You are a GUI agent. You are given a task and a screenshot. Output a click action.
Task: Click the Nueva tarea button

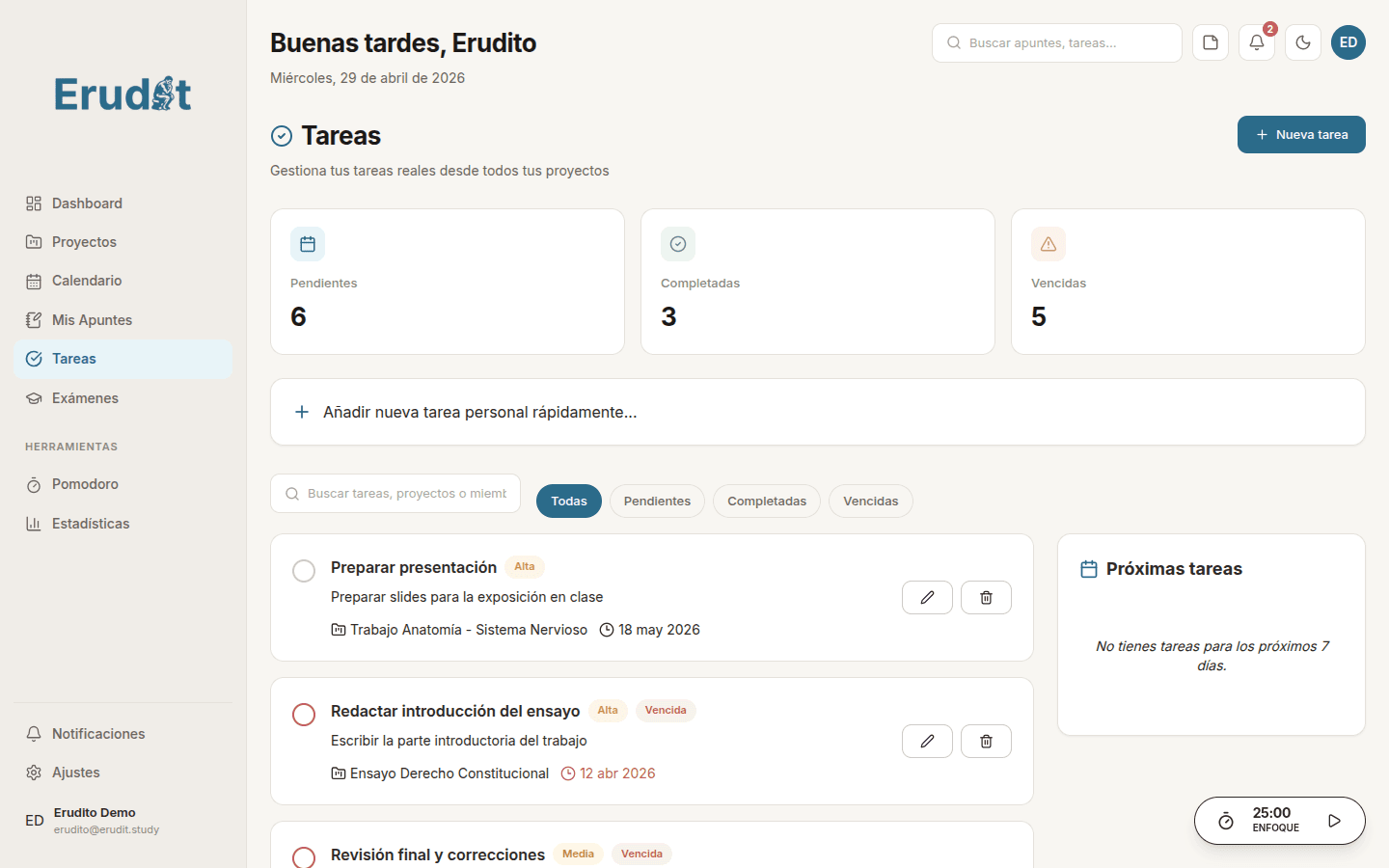(1301, 134)
